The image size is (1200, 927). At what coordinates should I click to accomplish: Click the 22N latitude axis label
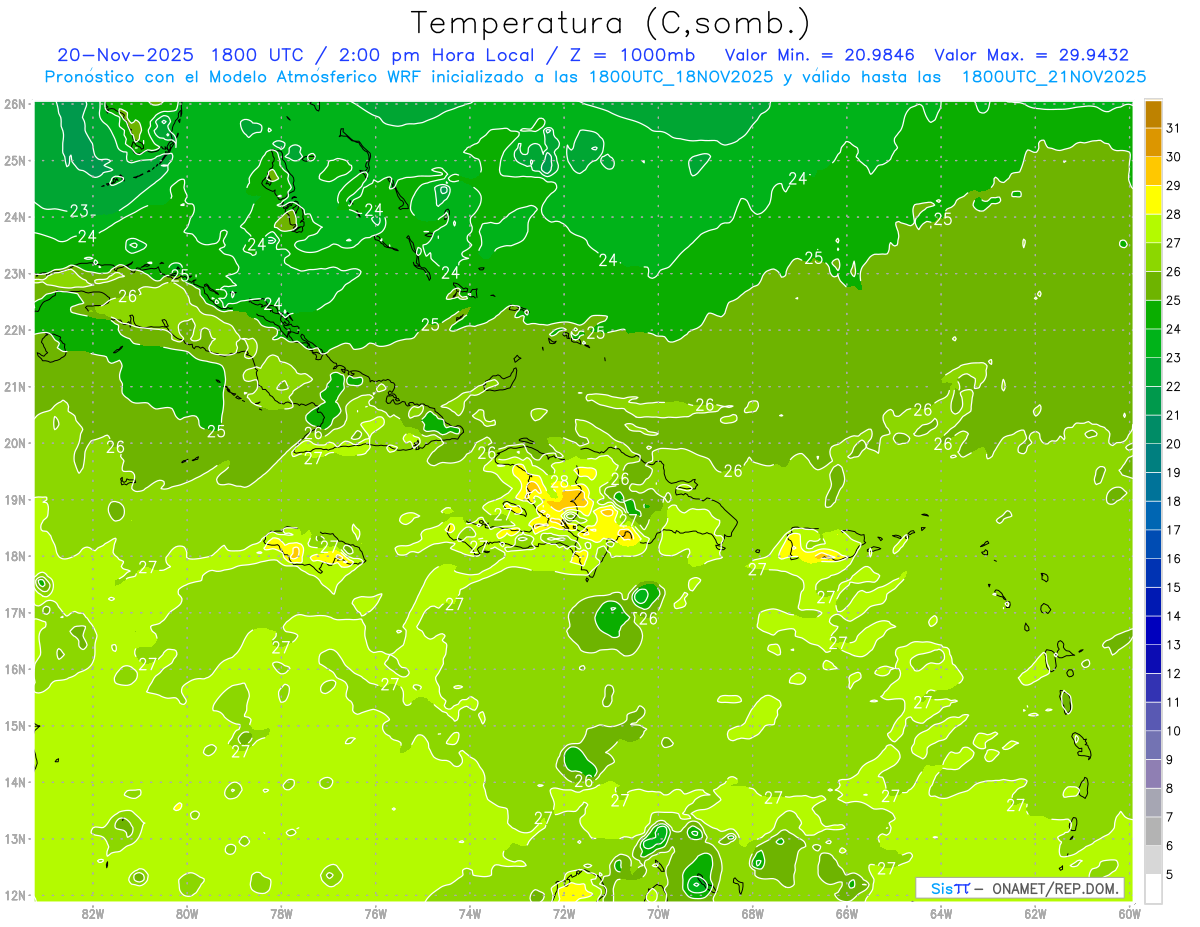[x=15, y=330]
